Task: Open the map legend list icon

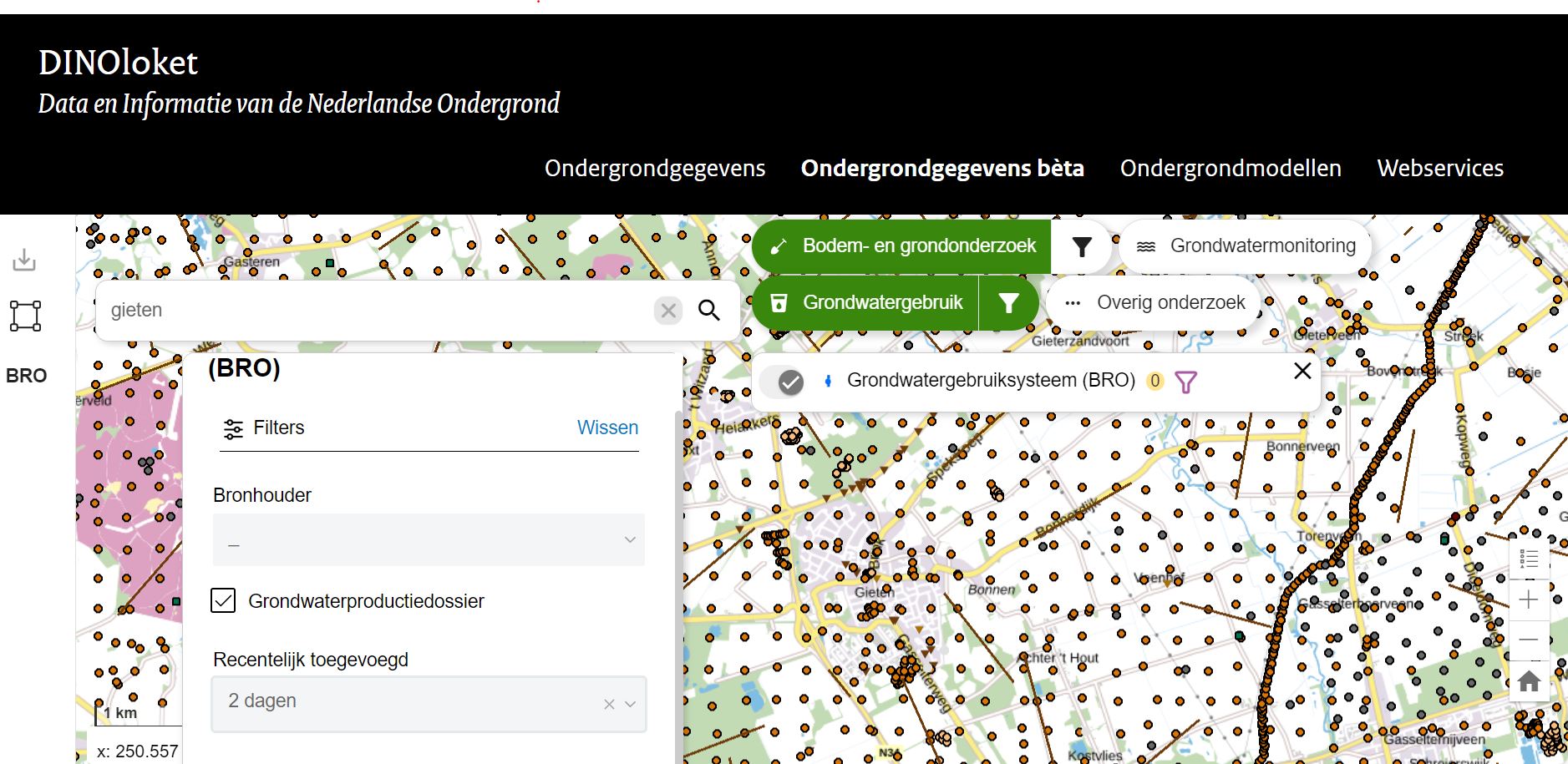Action: [x=1529, y=559]
